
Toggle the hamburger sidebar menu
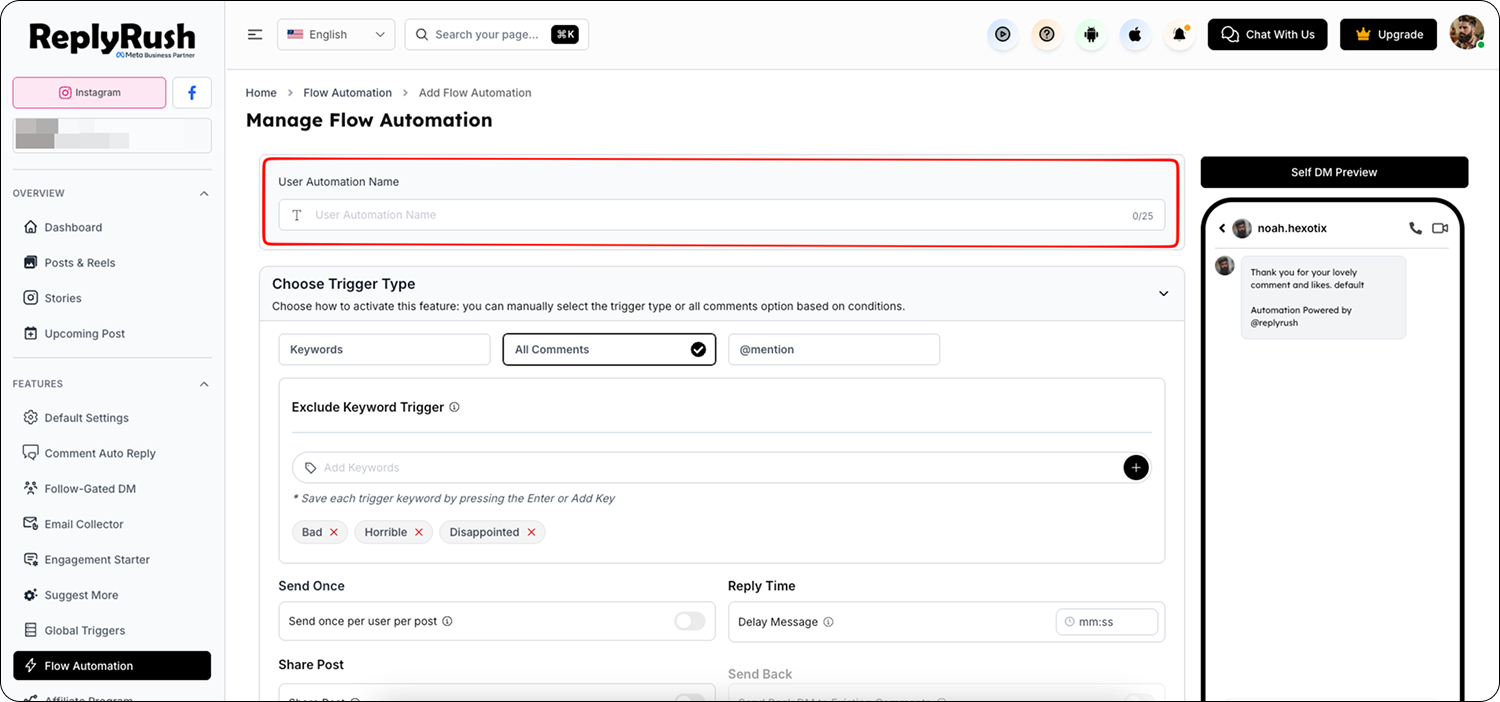coord(255,34)
